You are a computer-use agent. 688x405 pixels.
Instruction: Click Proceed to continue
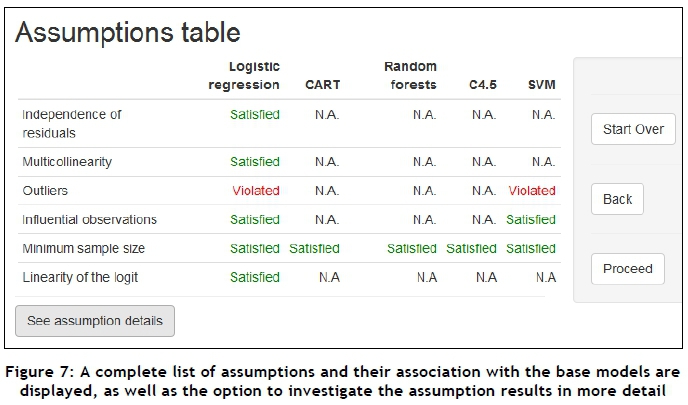pyautogui.click(x=627, y=269)
